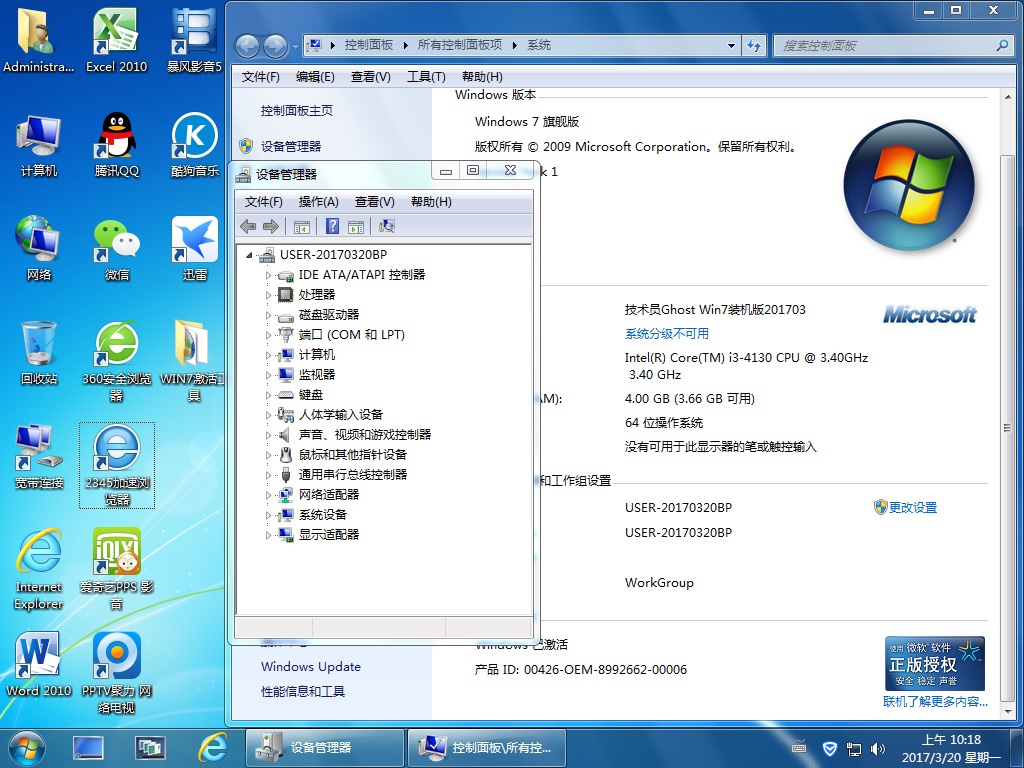The image size is (1024, 768).
Task: Expand the 显示适配器 tree node
Action: coord(268,536)
